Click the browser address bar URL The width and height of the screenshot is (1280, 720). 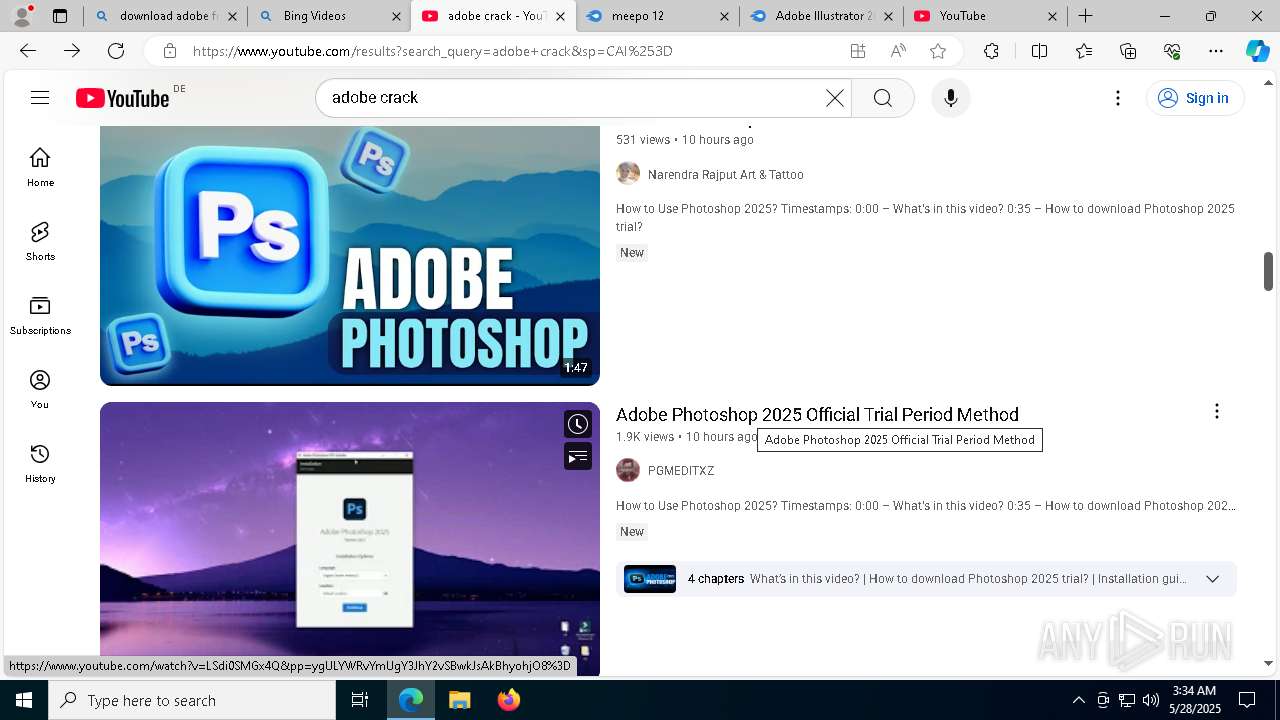[432, 51]
